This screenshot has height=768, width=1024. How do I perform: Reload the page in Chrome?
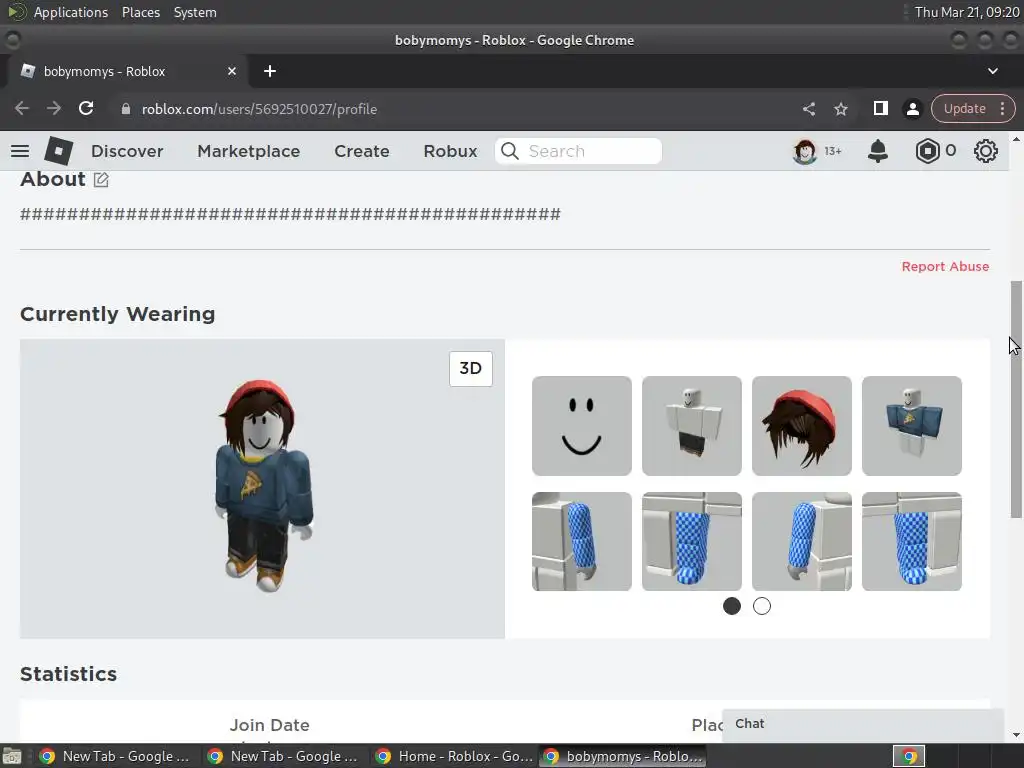pos(86,108)
